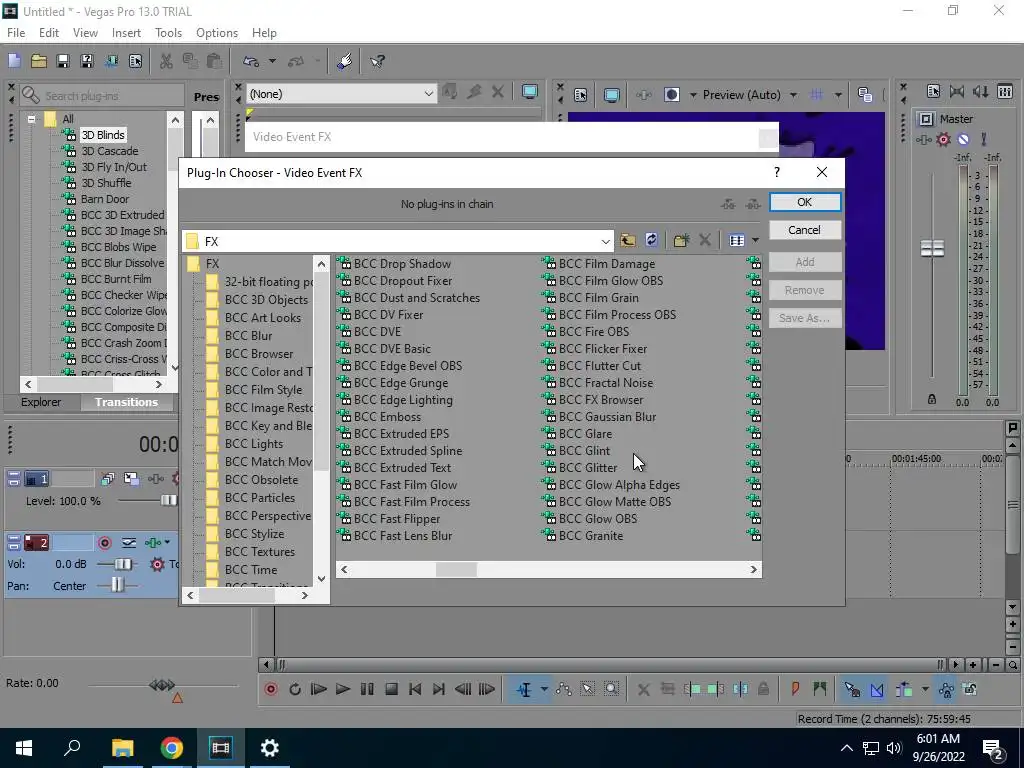Click the New Folder icon in Plug-In Chooser

click(681, 240)
